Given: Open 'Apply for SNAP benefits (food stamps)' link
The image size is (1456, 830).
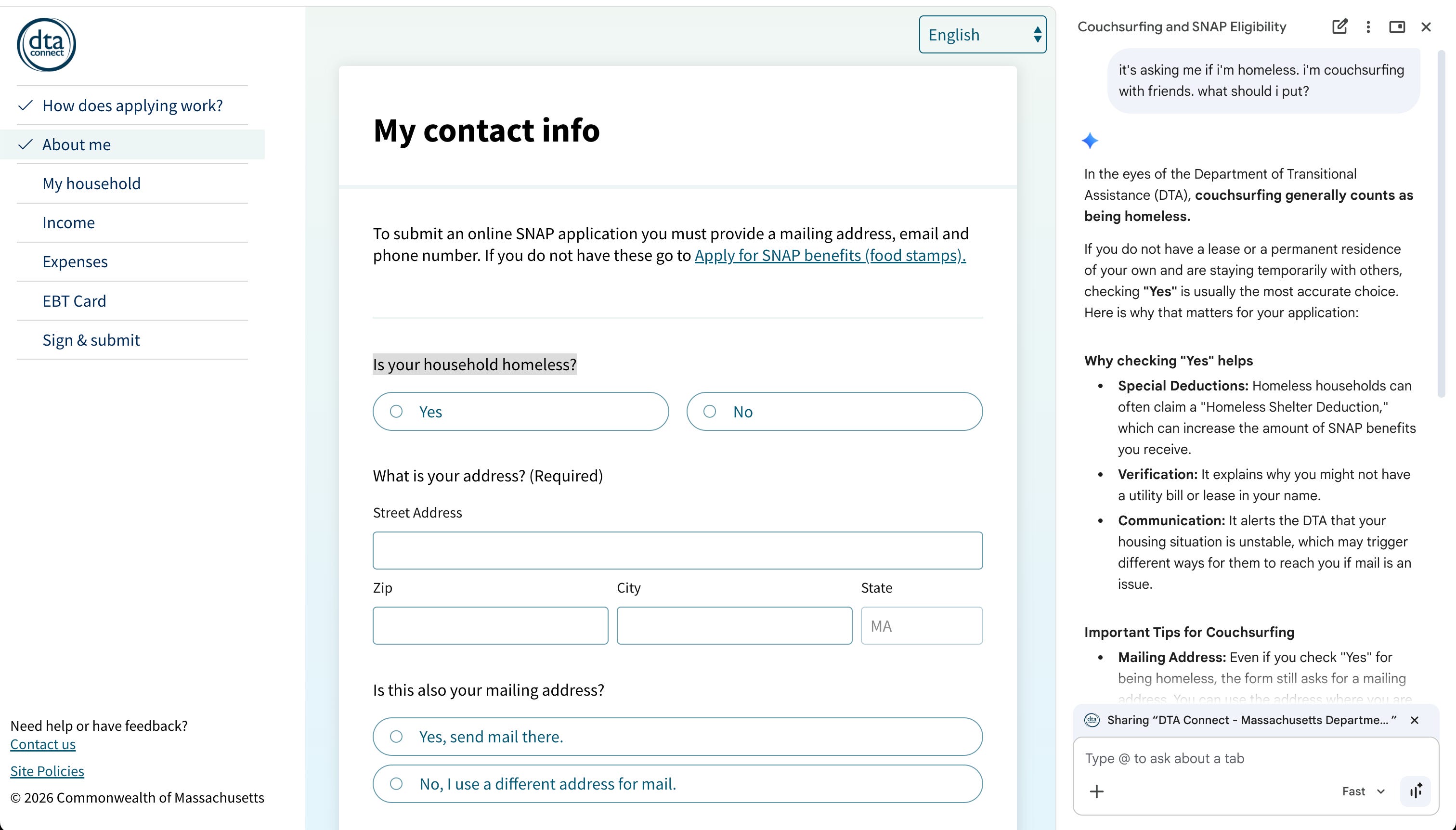Looking at the screenshot, I should [830, 255].
